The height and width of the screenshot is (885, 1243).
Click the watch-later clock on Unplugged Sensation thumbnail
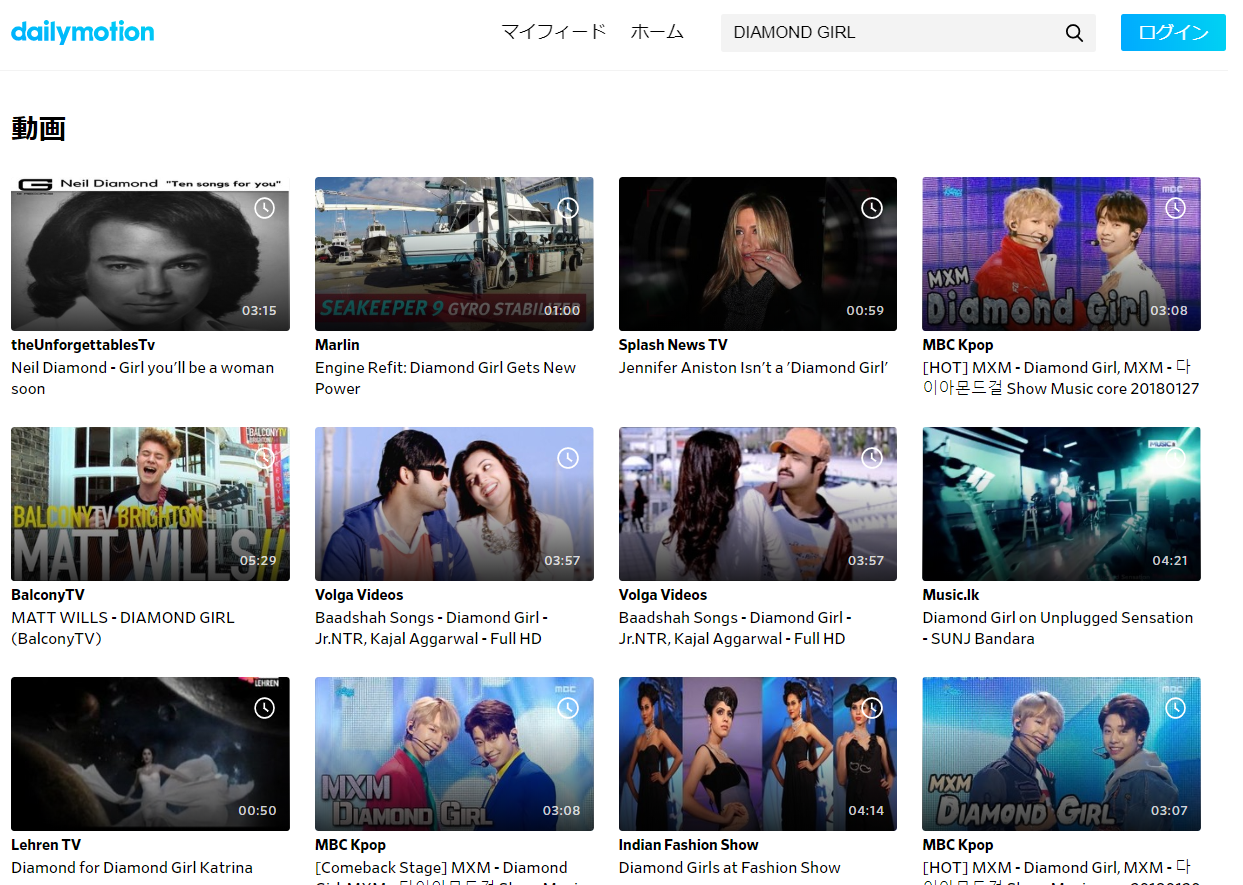pos(1175,458)
